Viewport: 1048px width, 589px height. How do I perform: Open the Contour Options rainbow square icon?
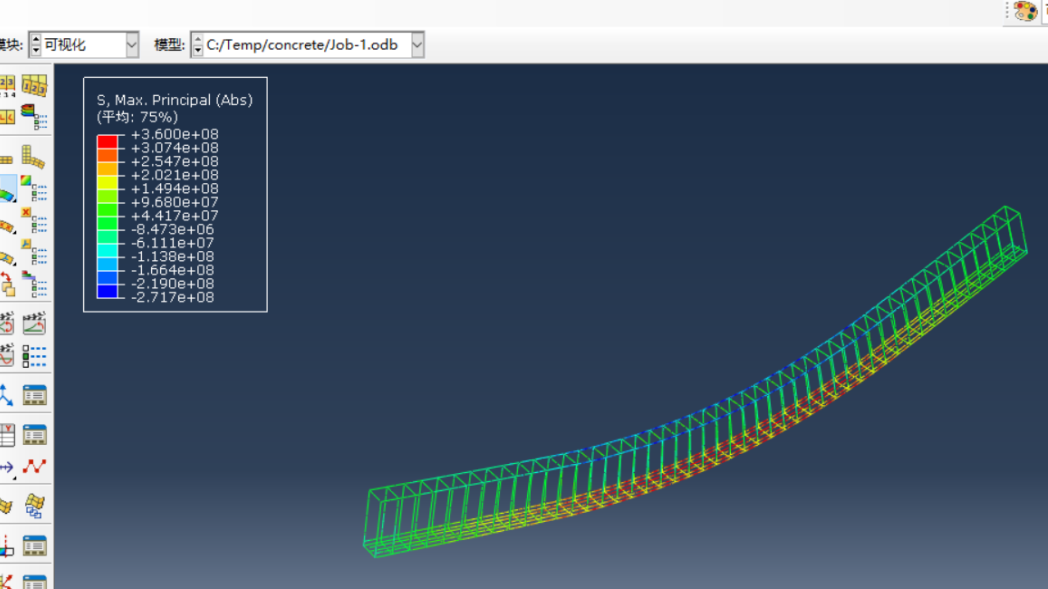[34, 188]
